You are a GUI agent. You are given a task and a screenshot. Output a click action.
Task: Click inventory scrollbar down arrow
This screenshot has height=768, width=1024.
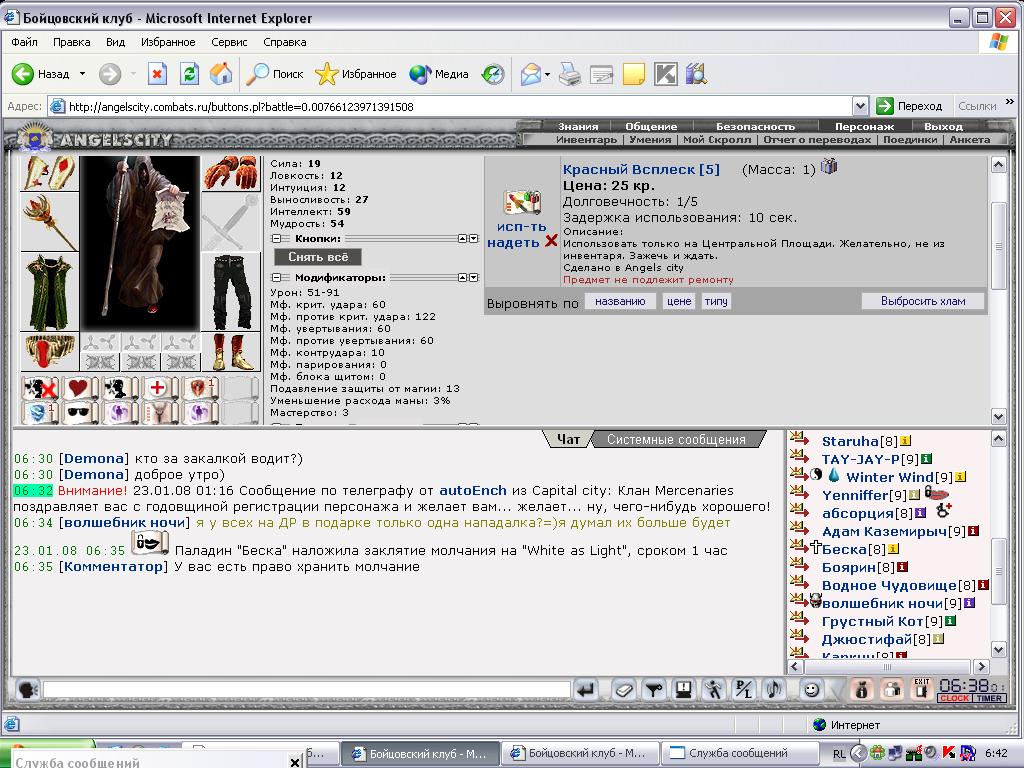(x=999, y=416)
